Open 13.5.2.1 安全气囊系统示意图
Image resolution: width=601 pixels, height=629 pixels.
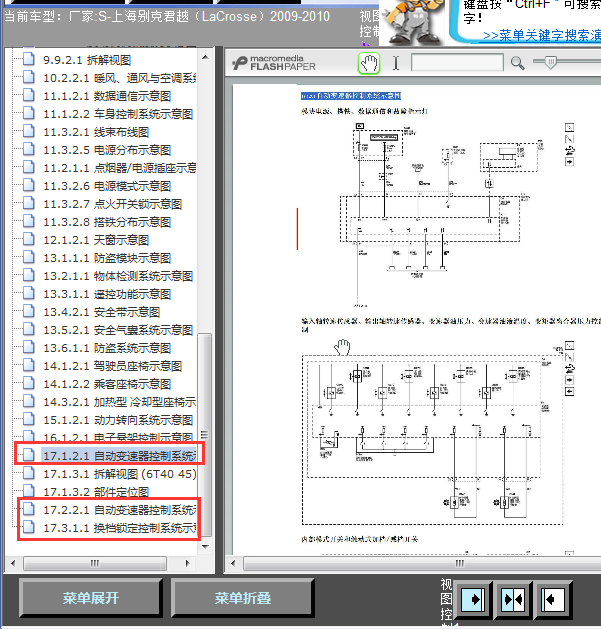coord(118,330)
